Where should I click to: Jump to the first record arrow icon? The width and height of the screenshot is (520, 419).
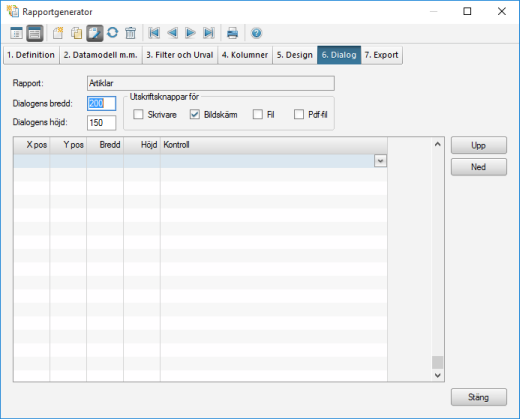click(x=154, y=33)
